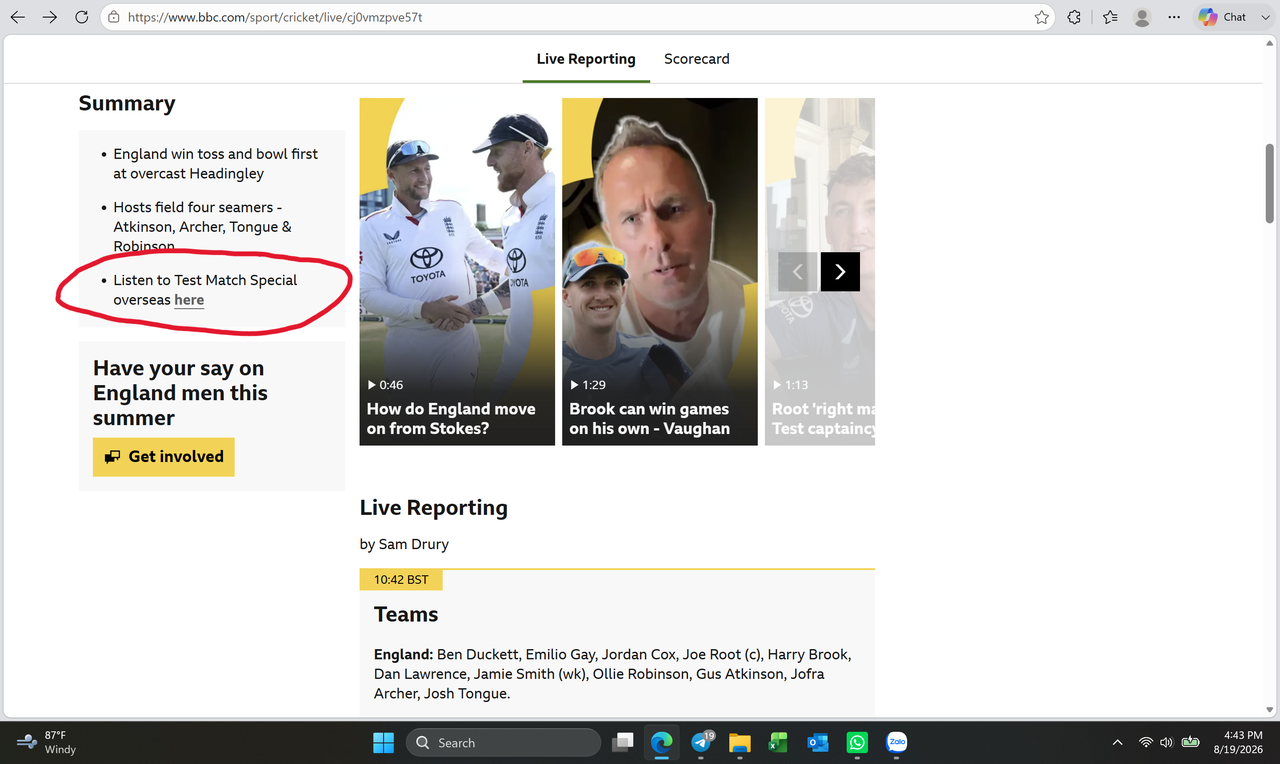Click 'Hosts field four seamers' summary text
Screen dimensions: 1280x764
[203, 227]
